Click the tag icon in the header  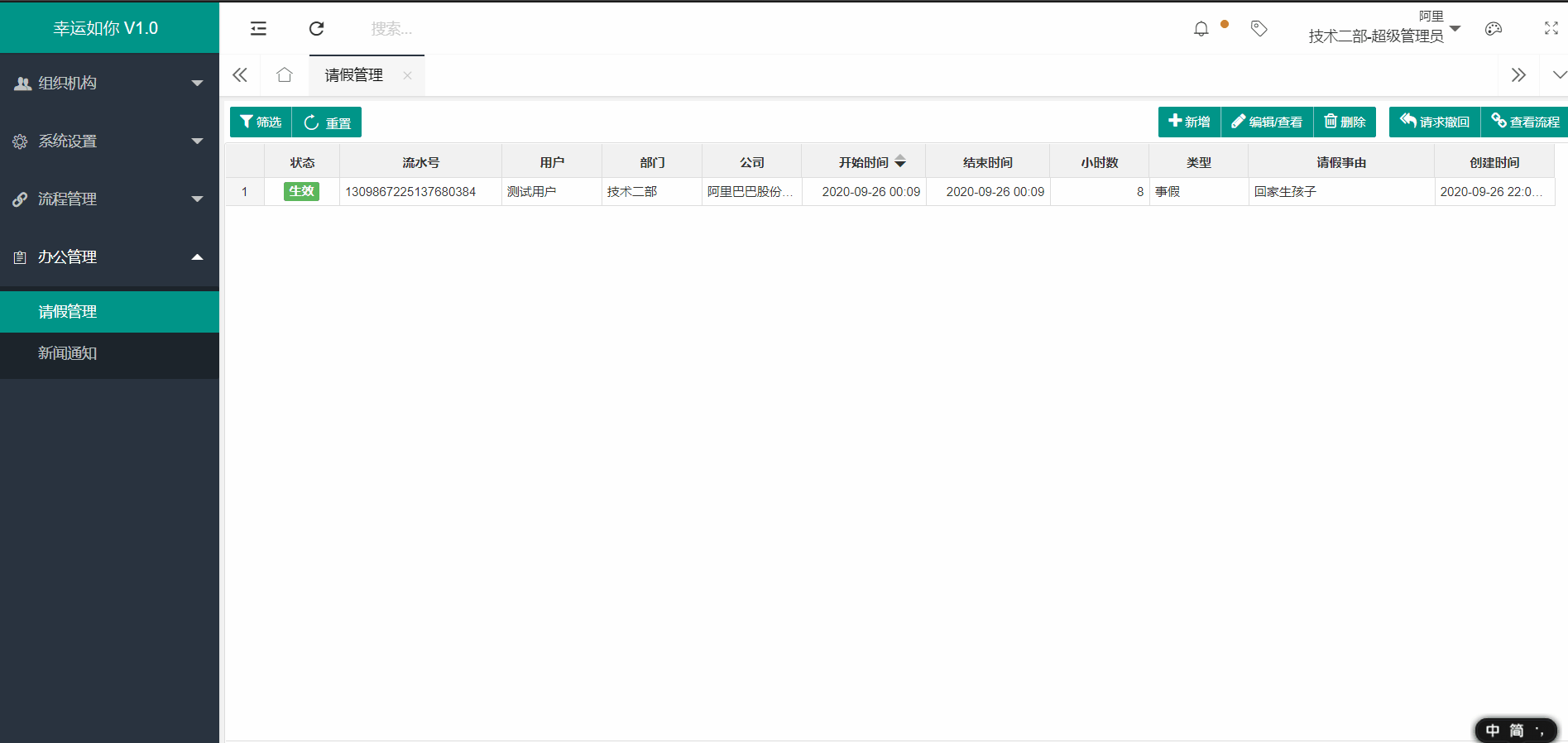click(1259, 29)
